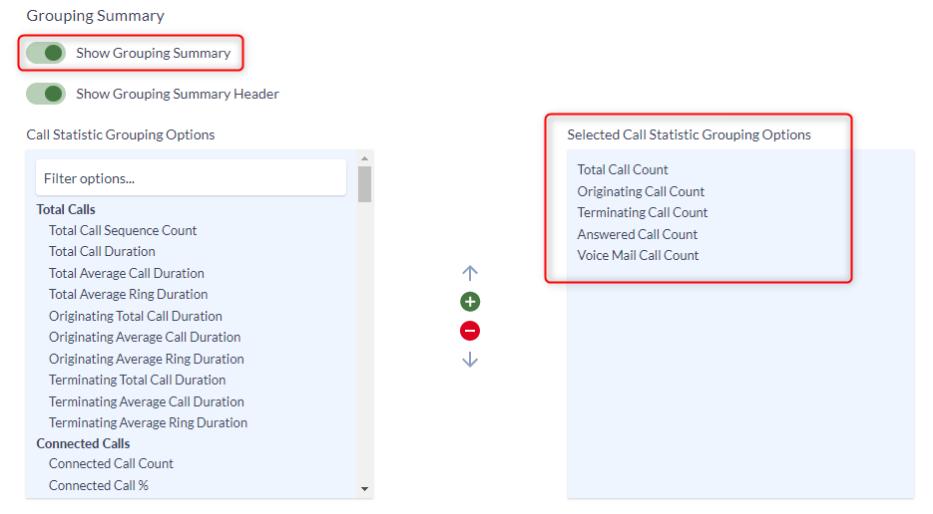Viewport: 933px width, 514px height.
Task: Select Answered Call Count in selected list
Action: coord(637,234)
